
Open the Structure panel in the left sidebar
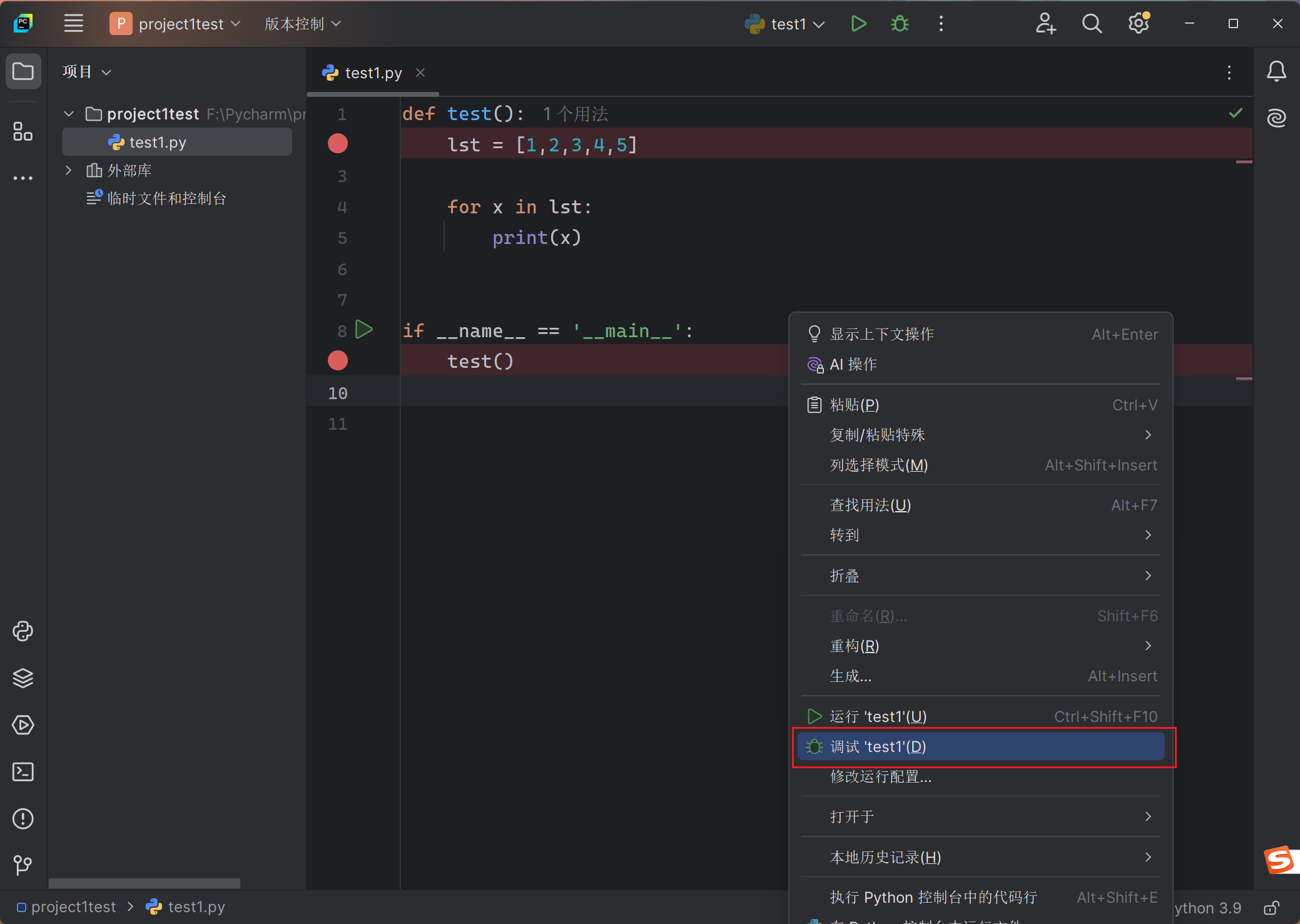[23, 131]
